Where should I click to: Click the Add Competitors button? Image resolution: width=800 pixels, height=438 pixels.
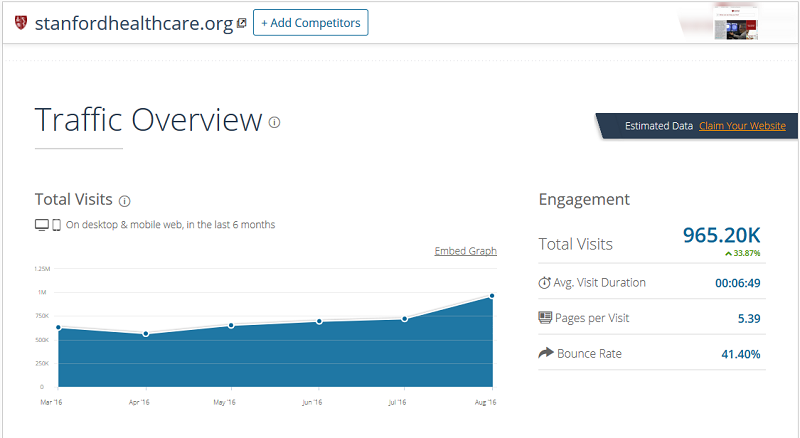(x=311, y=22)
